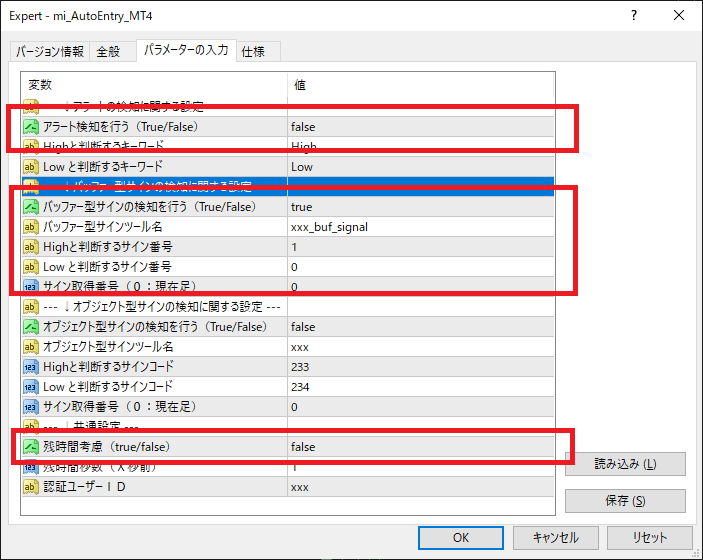
Task: Click the icon beside オブジェクト型サインの検知を行う
Action: coord(31,327)
